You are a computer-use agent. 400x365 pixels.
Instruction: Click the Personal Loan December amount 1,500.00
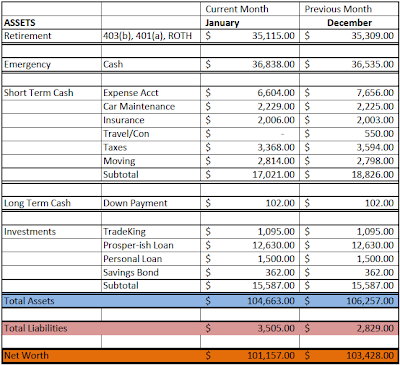point(375,259)
